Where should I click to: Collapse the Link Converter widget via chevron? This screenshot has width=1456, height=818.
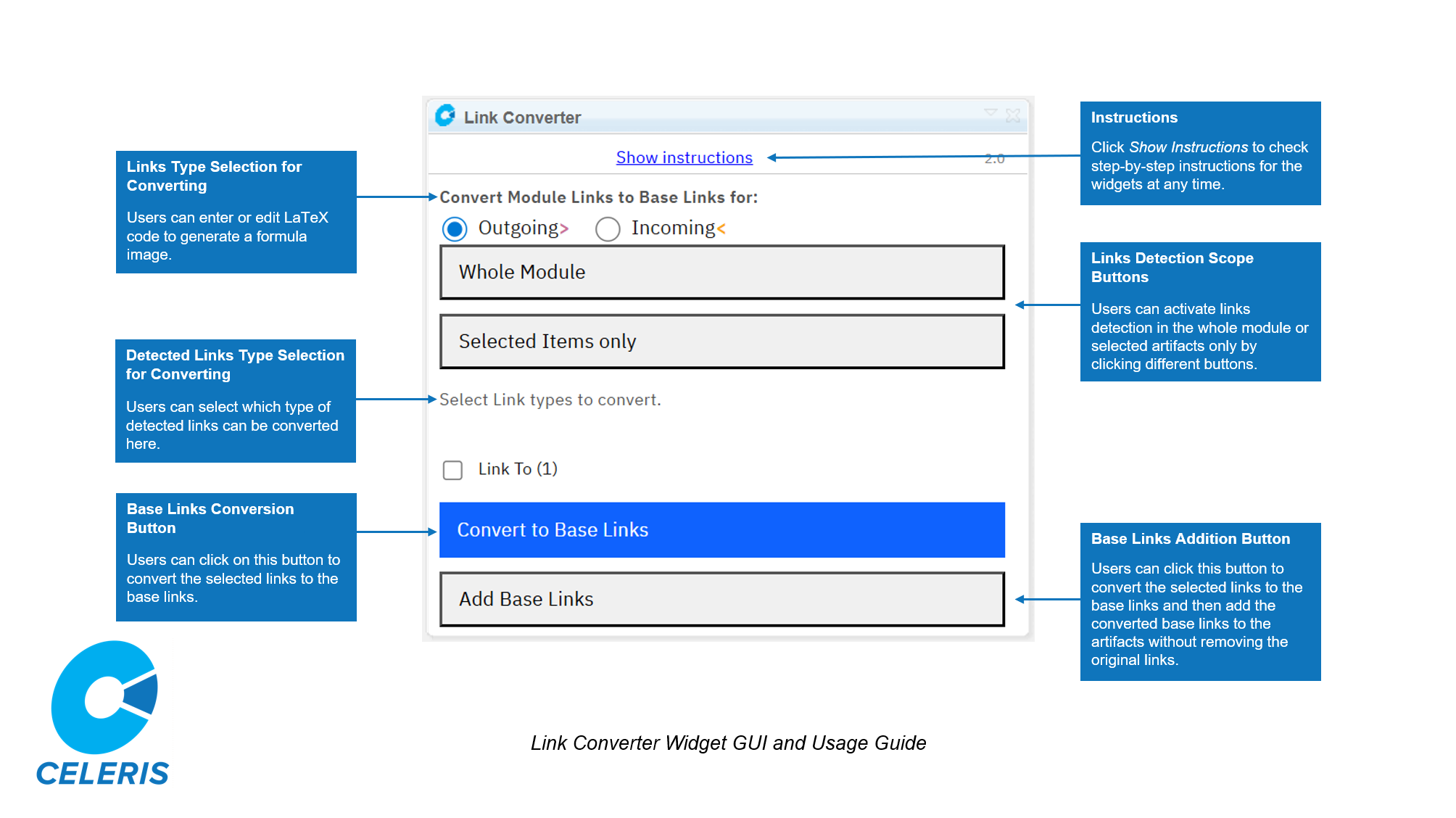991,114
